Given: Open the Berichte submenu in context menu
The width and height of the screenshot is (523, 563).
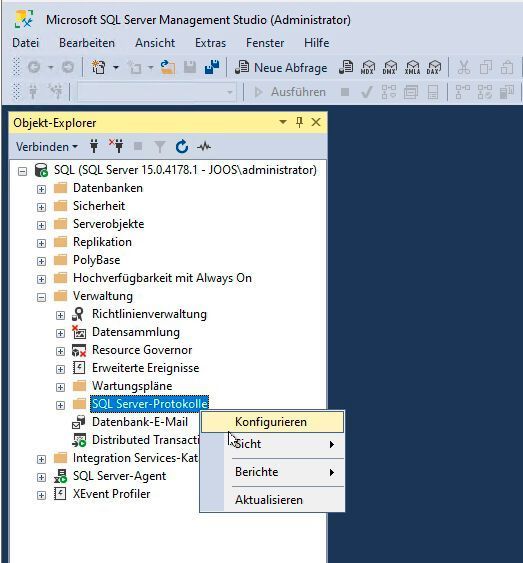Looking at the screenshot, I should [x=272, y=472].
